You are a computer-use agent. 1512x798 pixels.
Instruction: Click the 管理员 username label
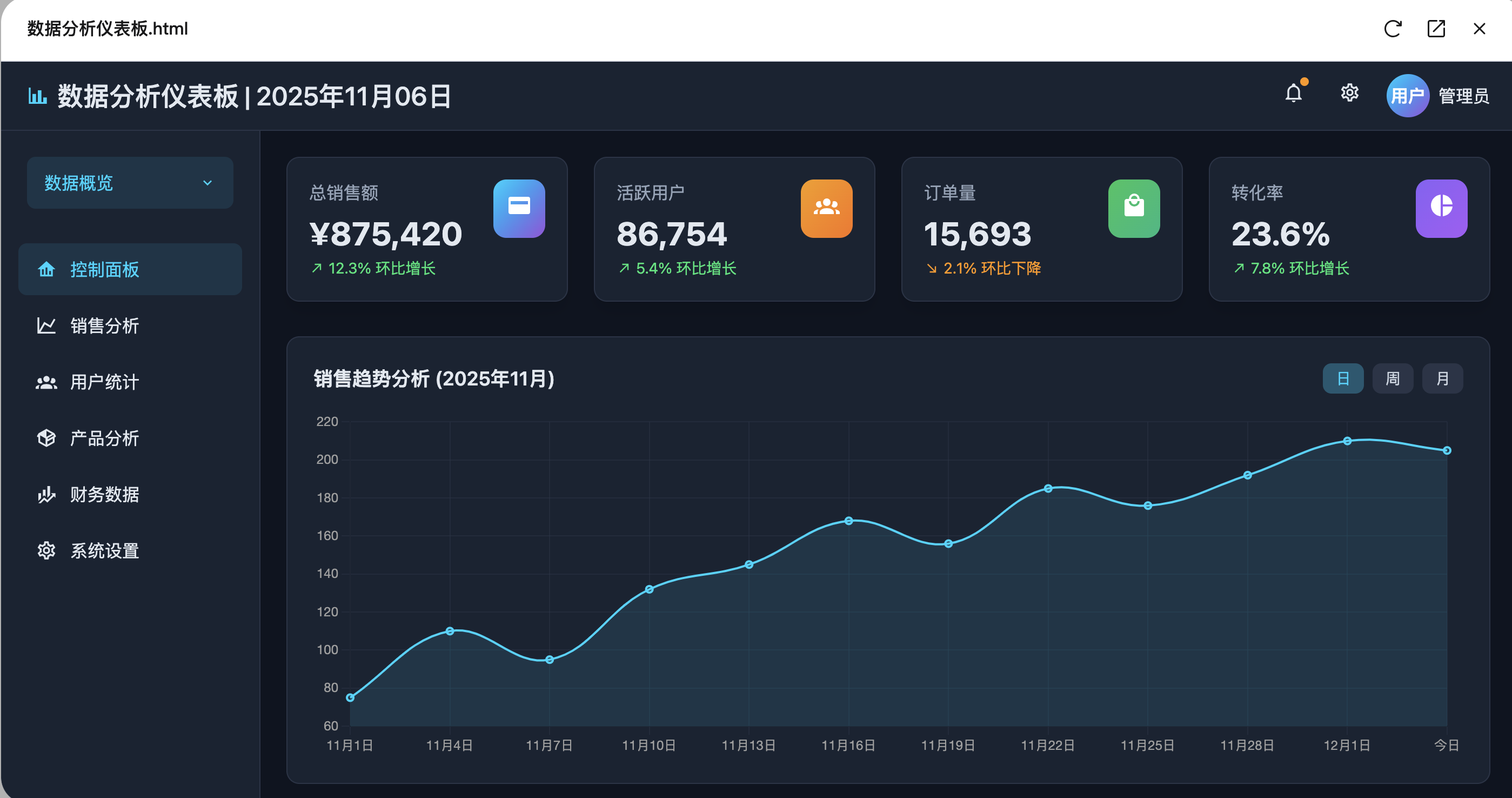coord(1463,96)
